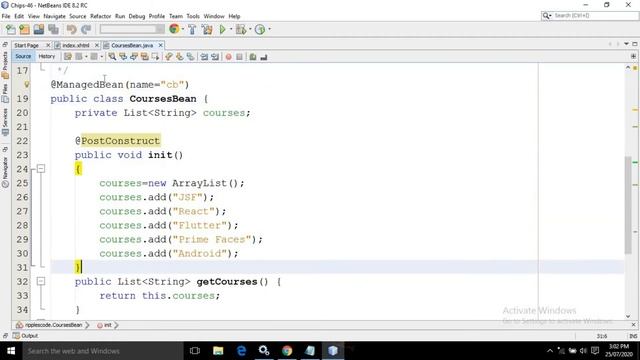
Task: Open the editor documents list dropdown arrow
Action: (x=626, y=44)
